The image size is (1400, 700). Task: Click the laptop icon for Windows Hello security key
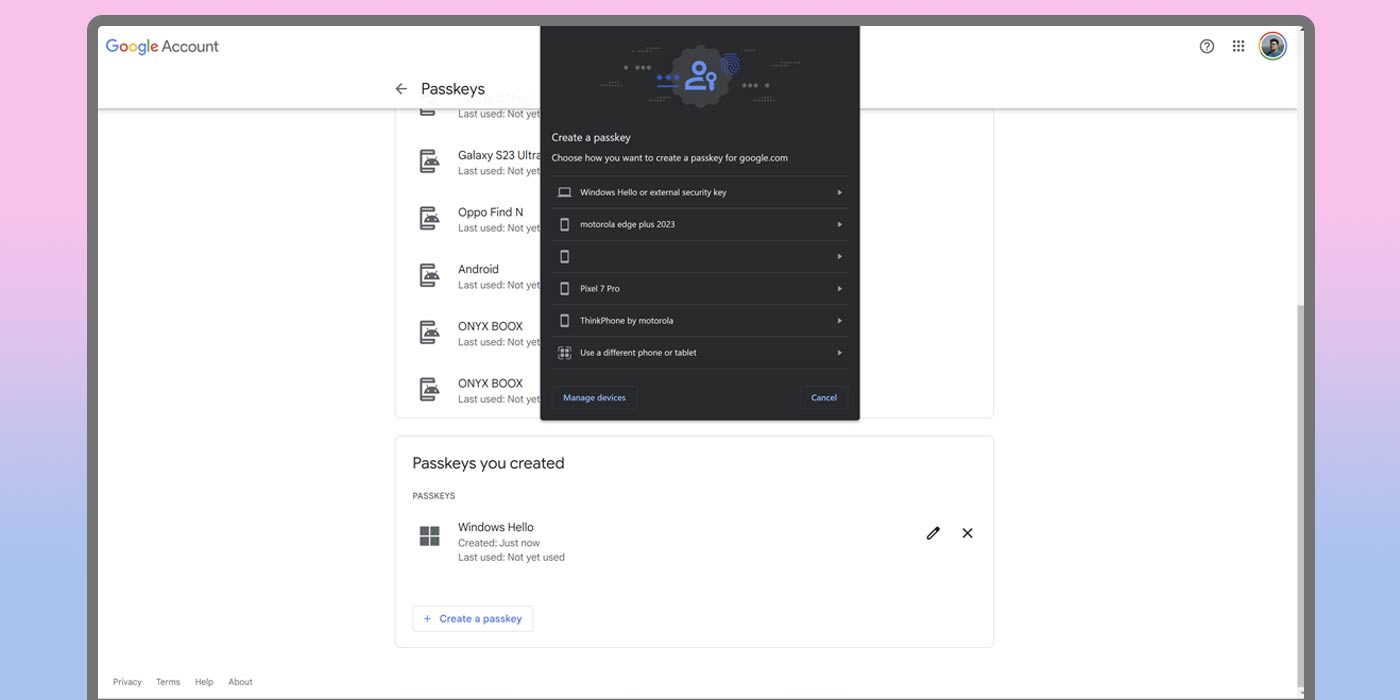(564, 192)
